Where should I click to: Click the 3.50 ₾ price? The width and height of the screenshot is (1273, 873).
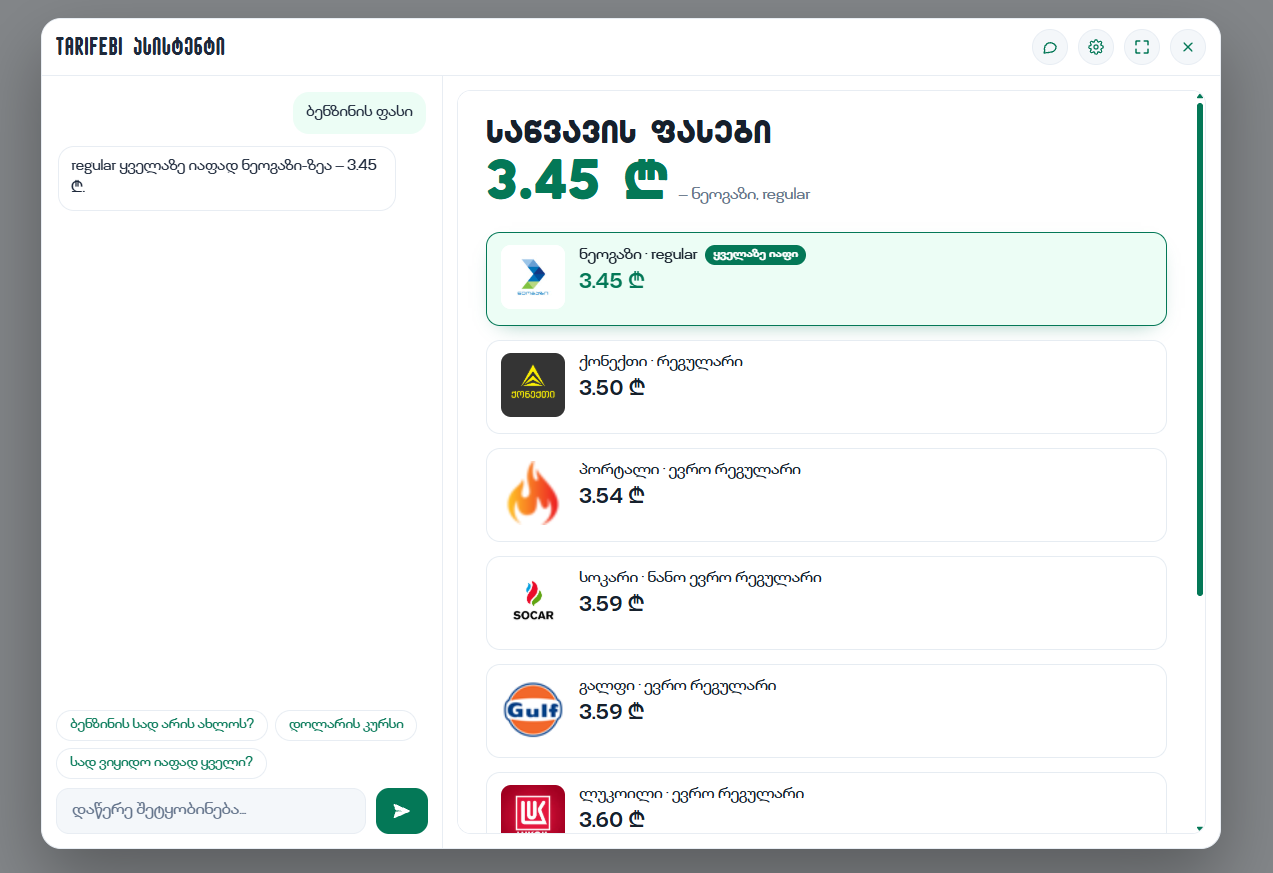tap(612, 389)
